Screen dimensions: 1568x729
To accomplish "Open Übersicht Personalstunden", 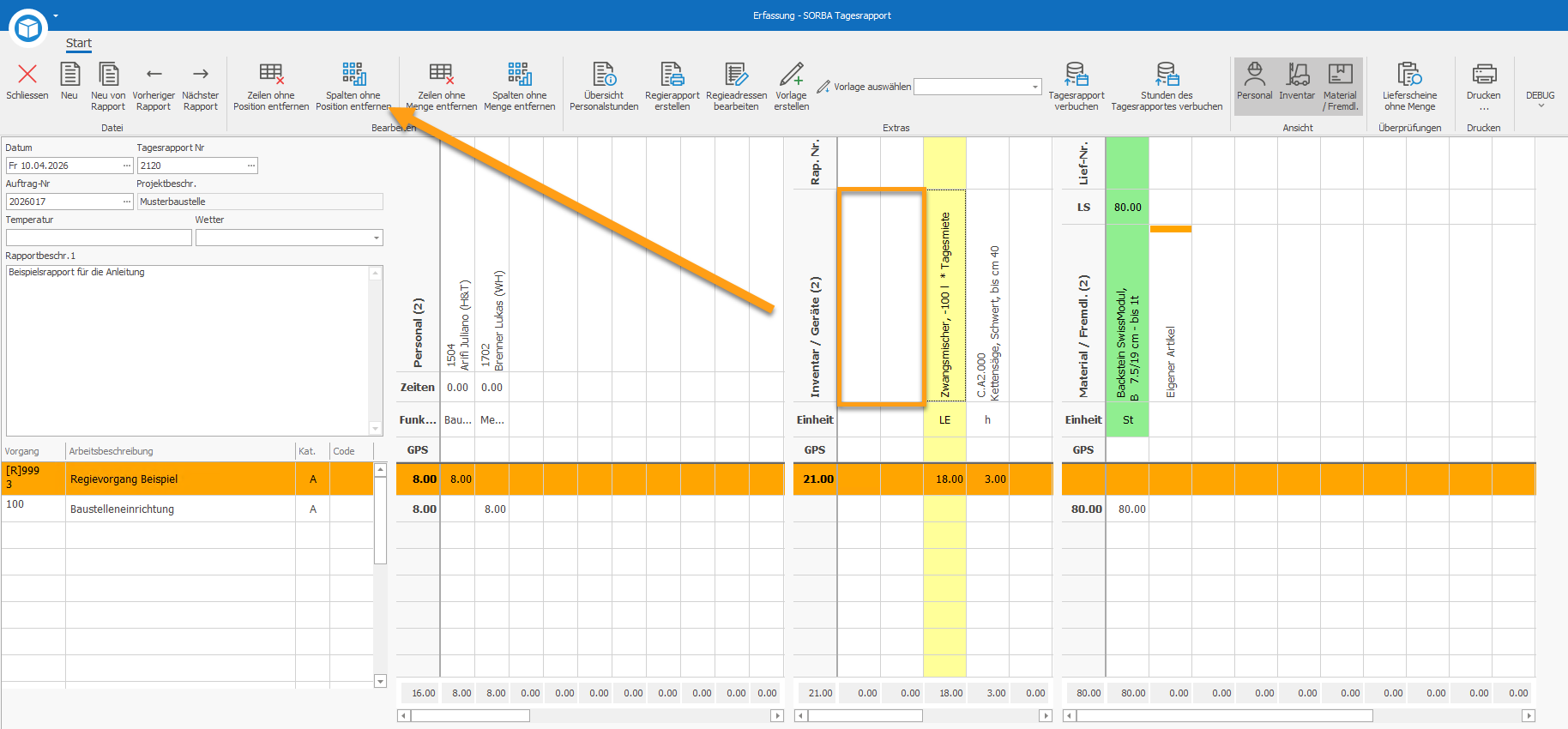I will [604, 85].
